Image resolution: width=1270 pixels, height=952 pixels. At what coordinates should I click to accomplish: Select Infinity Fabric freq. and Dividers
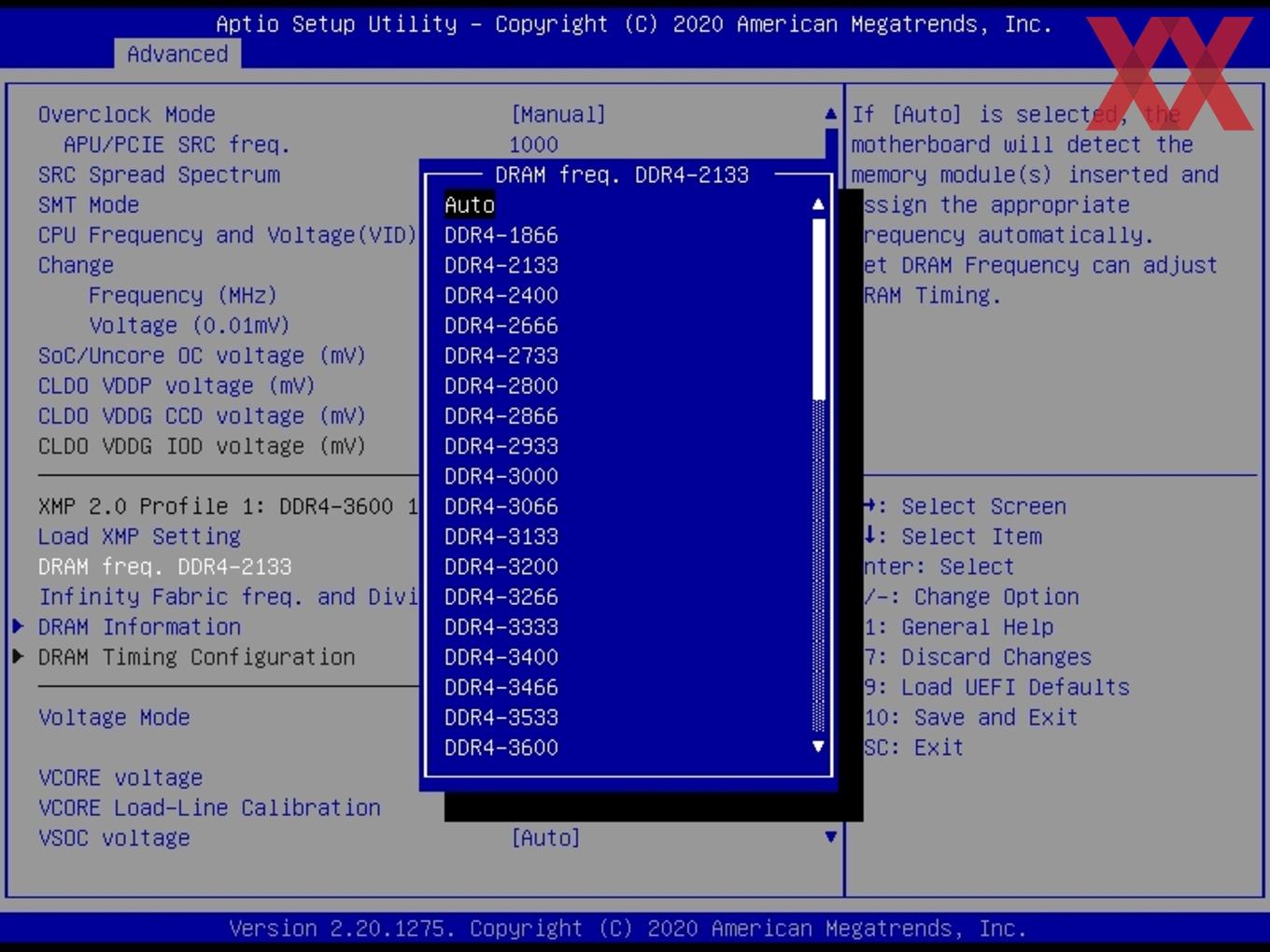click(x=228, y=597)
